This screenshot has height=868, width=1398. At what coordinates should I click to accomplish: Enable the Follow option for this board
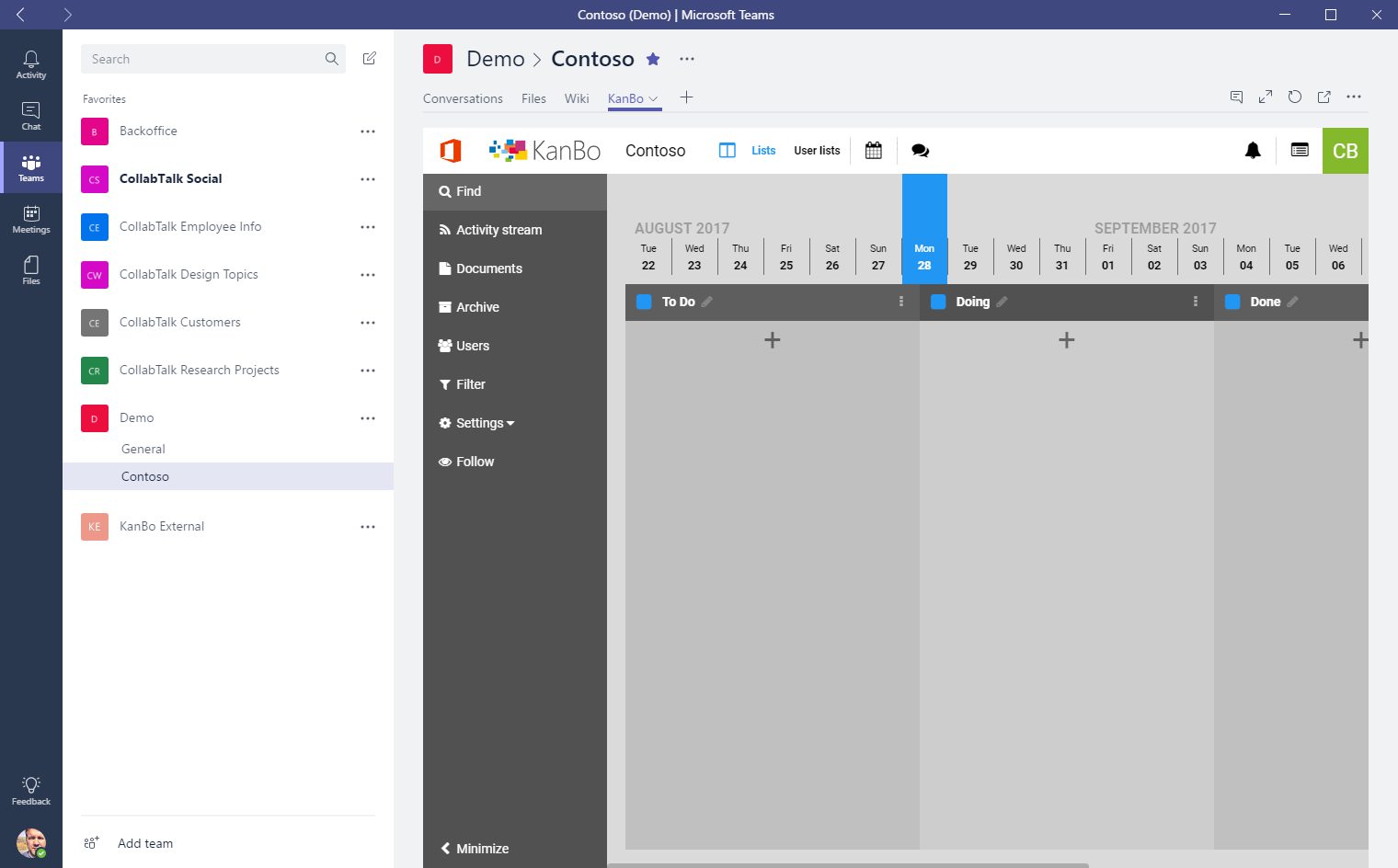tap(474, 462)
